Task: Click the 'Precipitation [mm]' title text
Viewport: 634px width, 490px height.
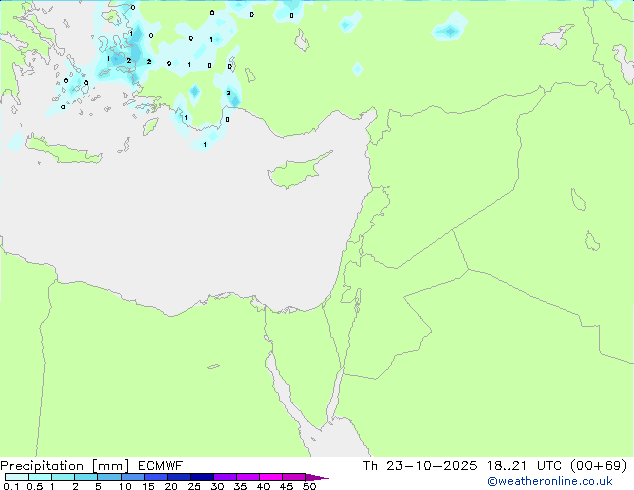Action: tap(65, 466)
